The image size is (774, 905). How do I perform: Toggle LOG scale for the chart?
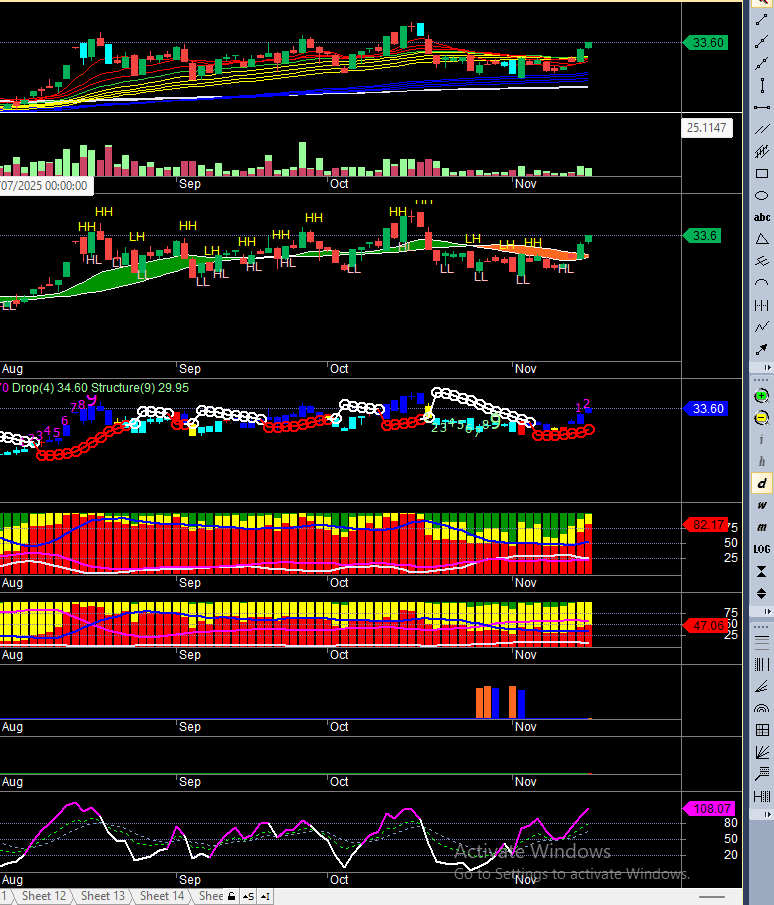(x=762, y=549)
